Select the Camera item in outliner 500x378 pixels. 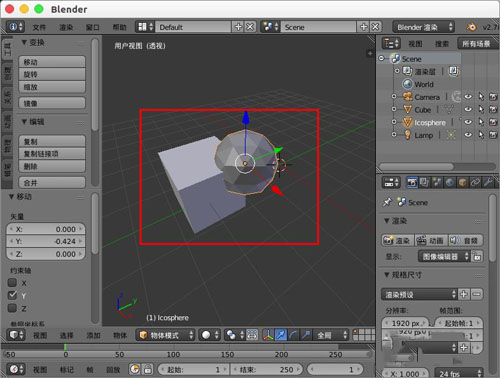427,97
